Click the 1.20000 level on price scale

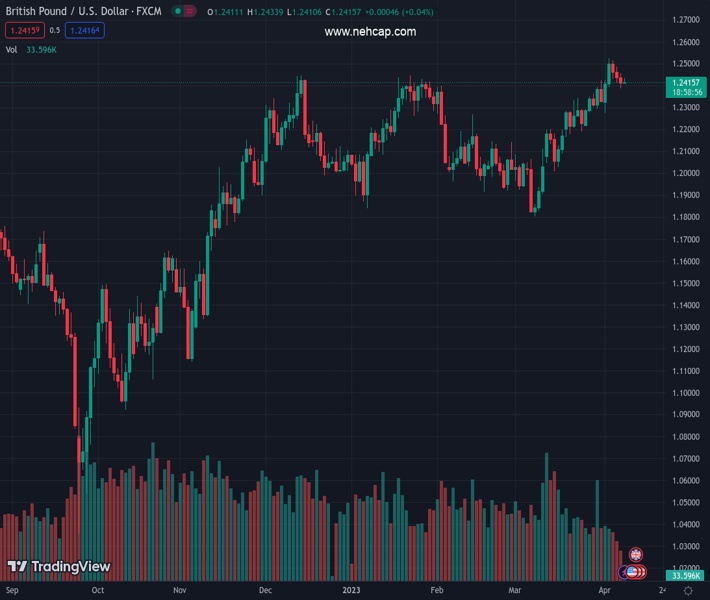click(x=685, y=173)
